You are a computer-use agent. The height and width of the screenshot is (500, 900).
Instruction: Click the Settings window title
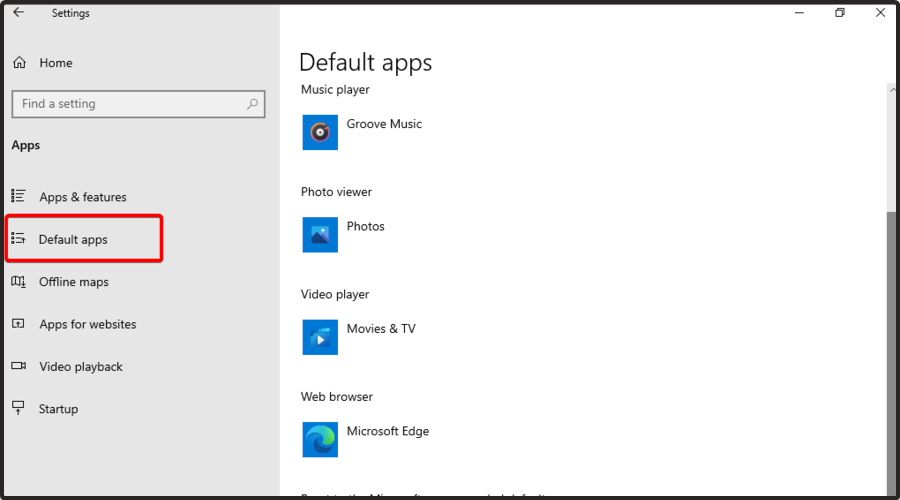point(71,13)
